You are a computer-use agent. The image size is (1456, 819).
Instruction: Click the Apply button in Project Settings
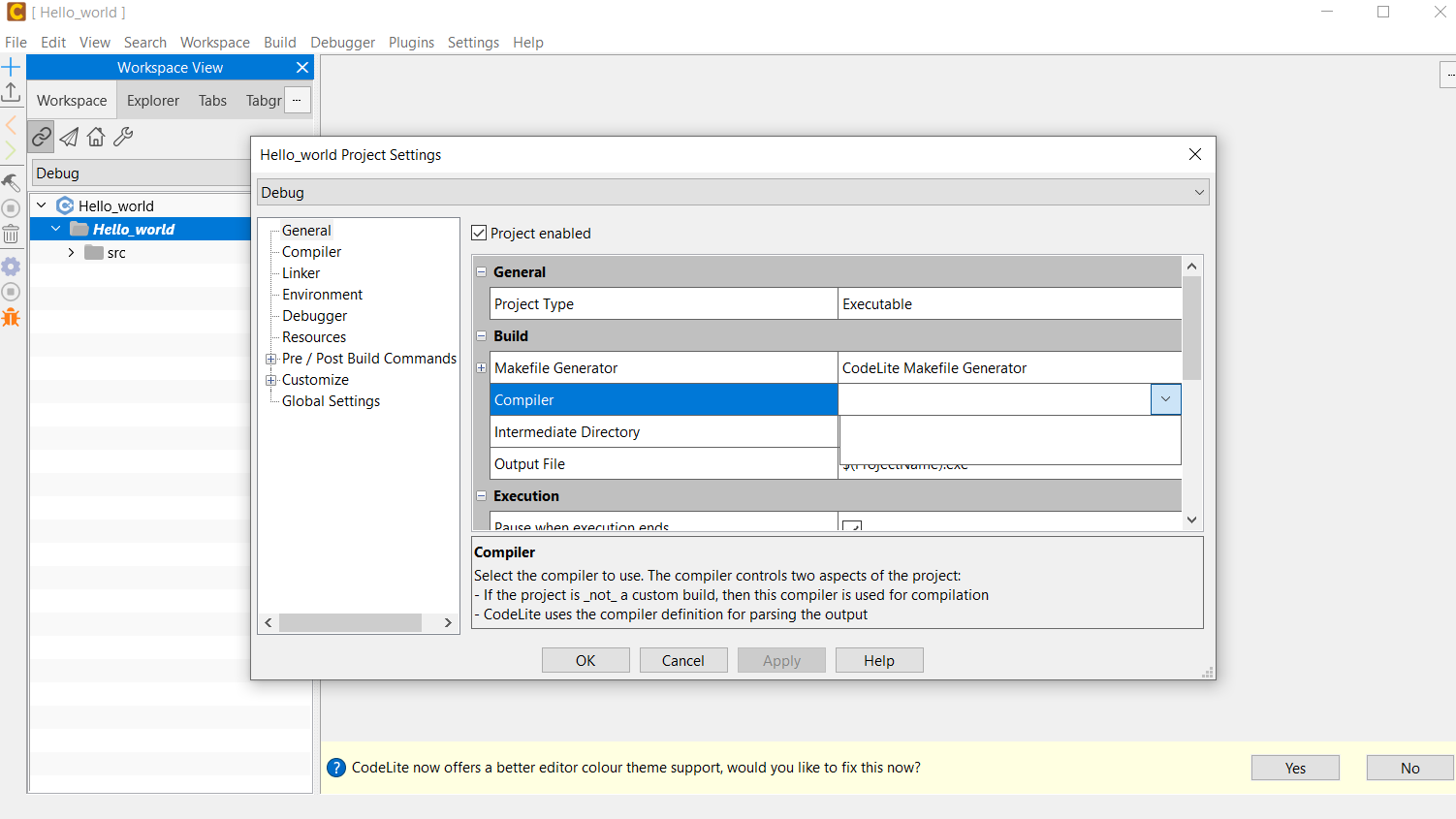(781, 660)
